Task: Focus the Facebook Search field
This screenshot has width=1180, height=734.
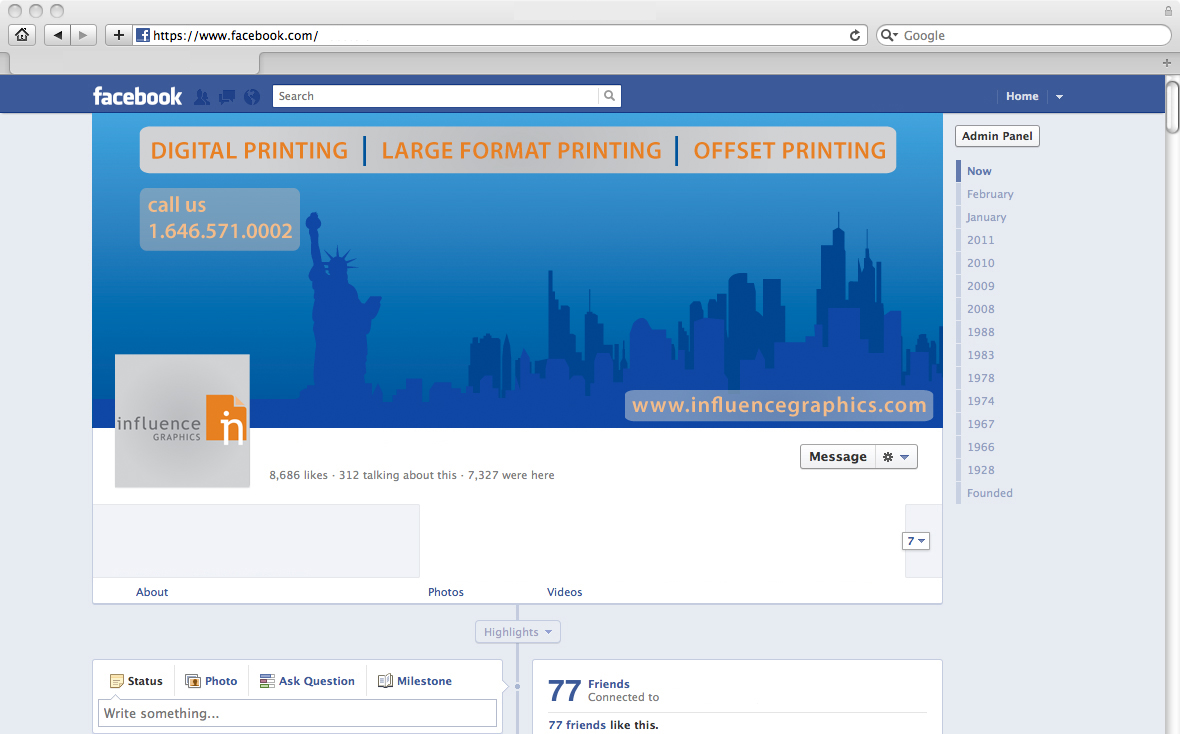Action: (x=436, y=96)
